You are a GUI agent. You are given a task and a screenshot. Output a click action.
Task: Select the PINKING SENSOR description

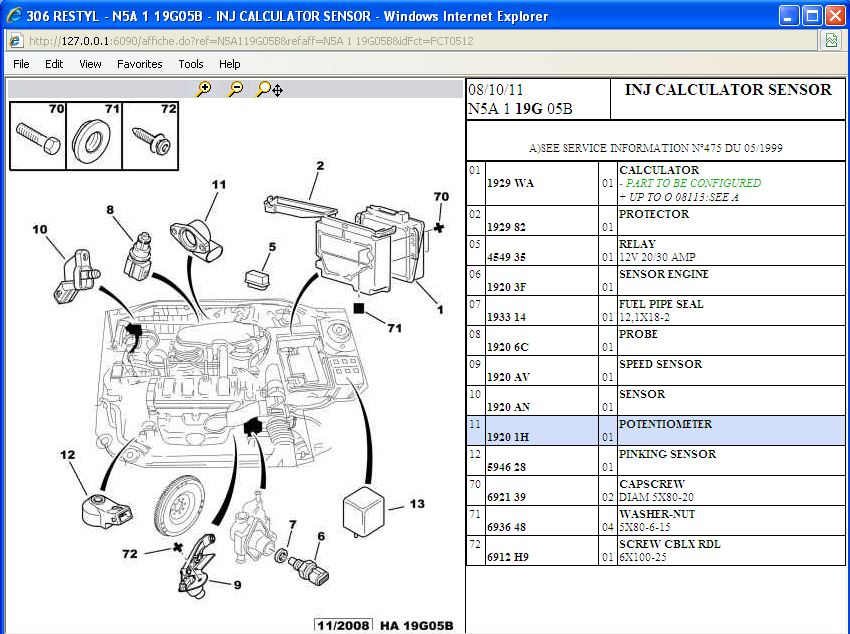point(667,454)
